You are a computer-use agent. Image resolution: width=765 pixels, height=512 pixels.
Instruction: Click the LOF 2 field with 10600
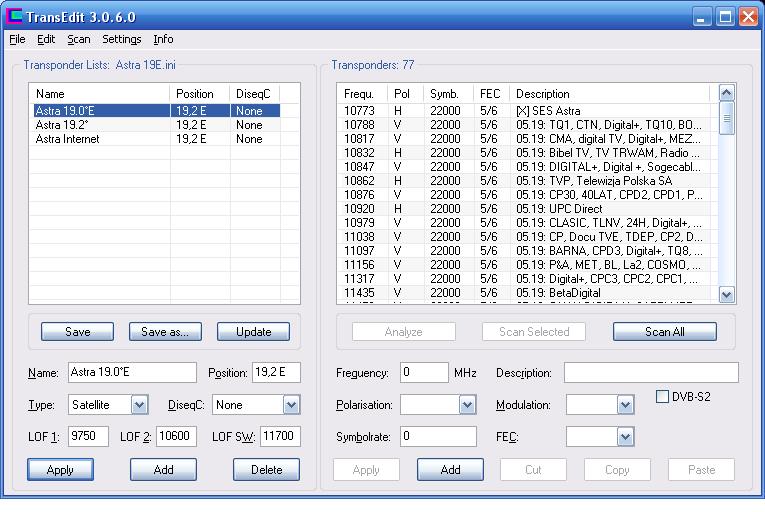tap(176, 436)
